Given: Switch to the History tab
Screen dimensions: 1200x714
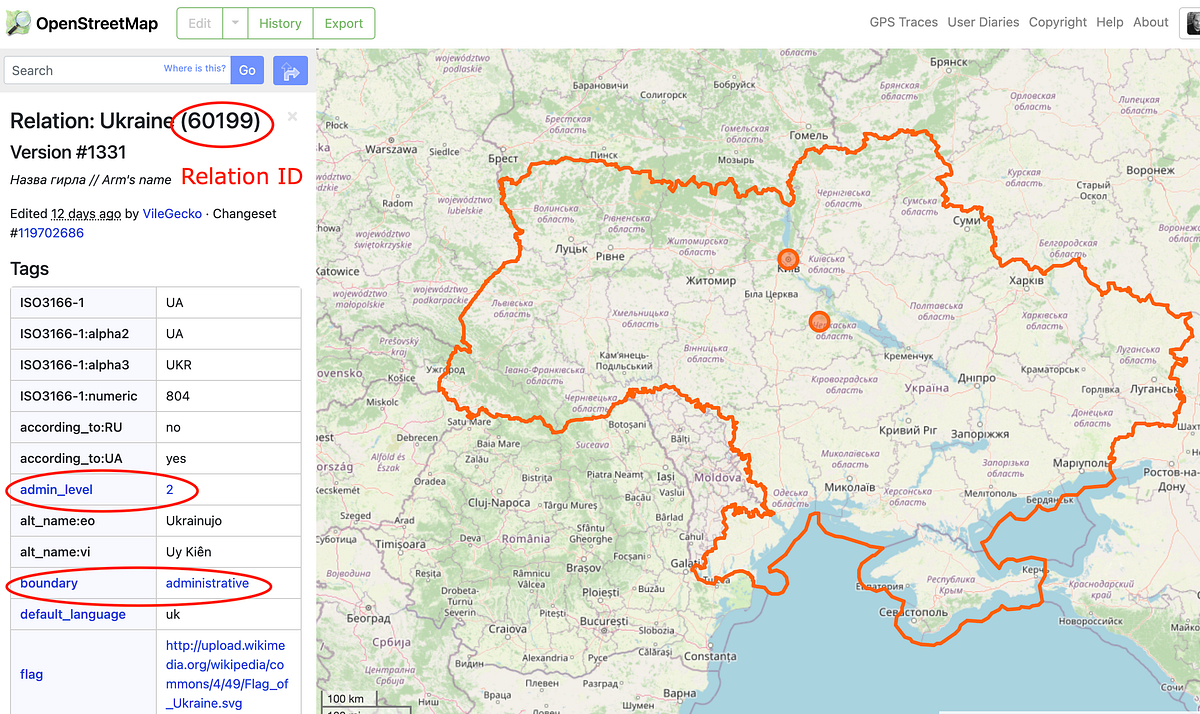Looking at the screenshot, I should coord(280,23).
